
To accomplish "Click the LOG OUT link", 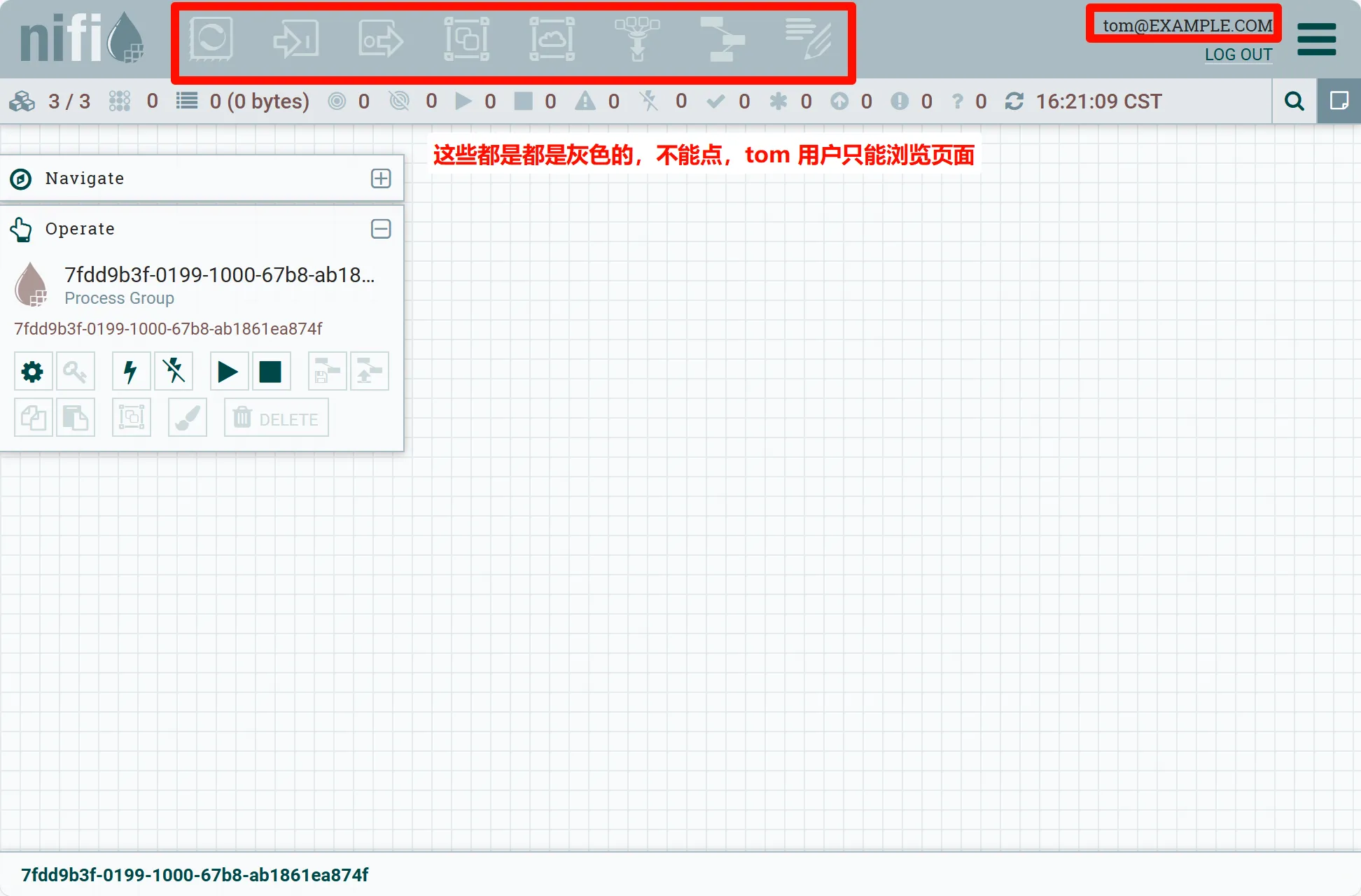I will [x=1238, y=55].
